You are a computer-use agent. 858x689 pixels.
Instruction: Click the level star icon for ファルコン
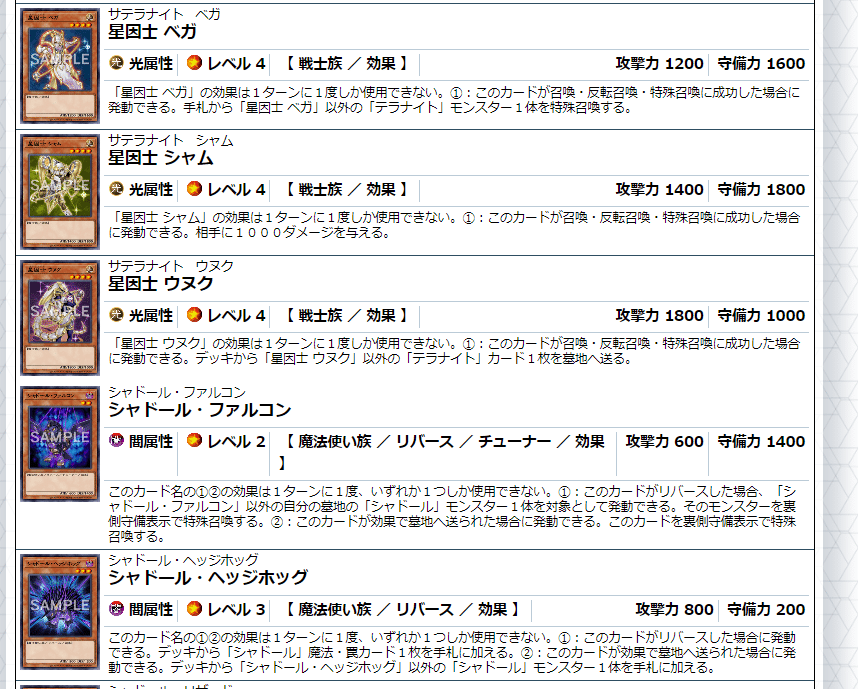pyautogui.click(x=194, y=441)
